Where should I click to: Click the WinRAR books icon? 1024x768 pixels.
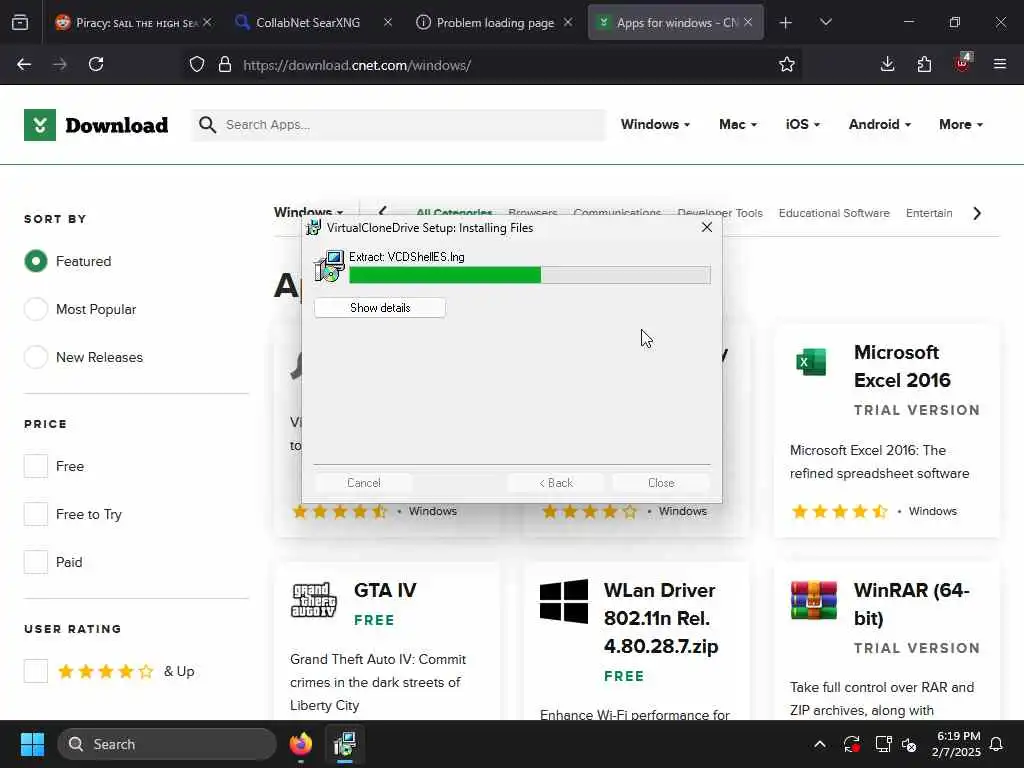pyautogui.click(x=814, y=600)
